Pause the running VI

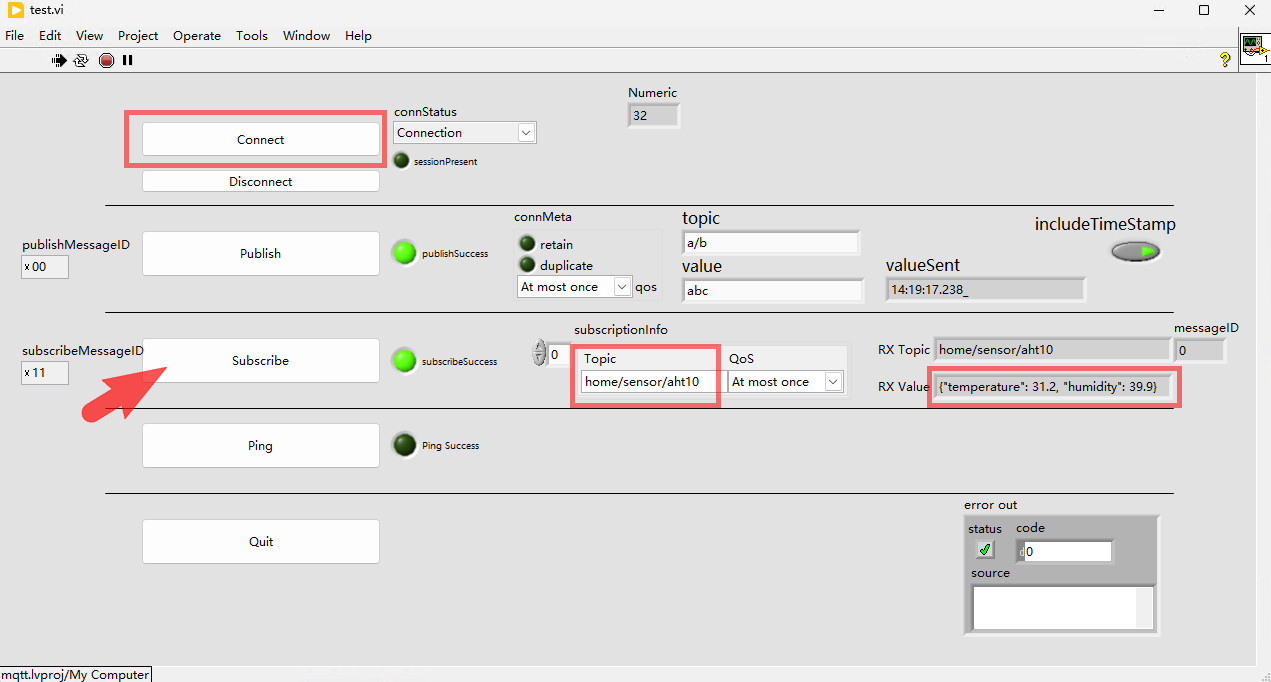pos(128,60)
